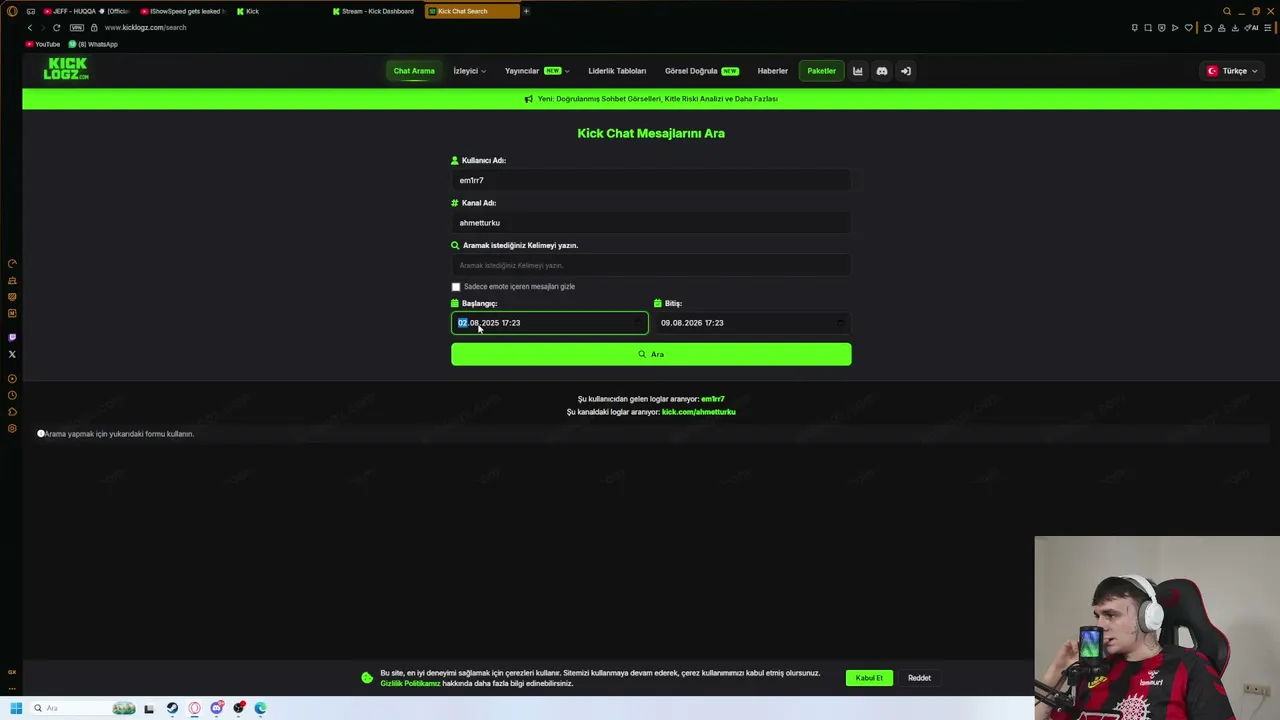Open Steam from the taskbar
Screen dimensions: 1280x720
172,708
